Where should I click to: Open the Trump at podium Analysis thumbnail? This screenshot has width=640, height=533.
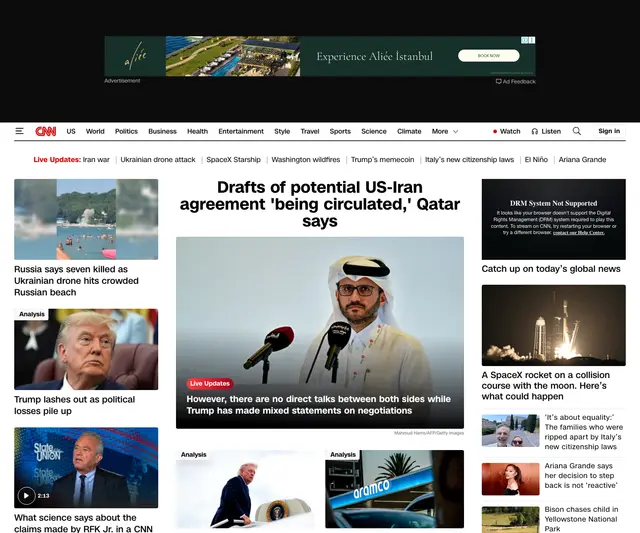coord(245,489)
